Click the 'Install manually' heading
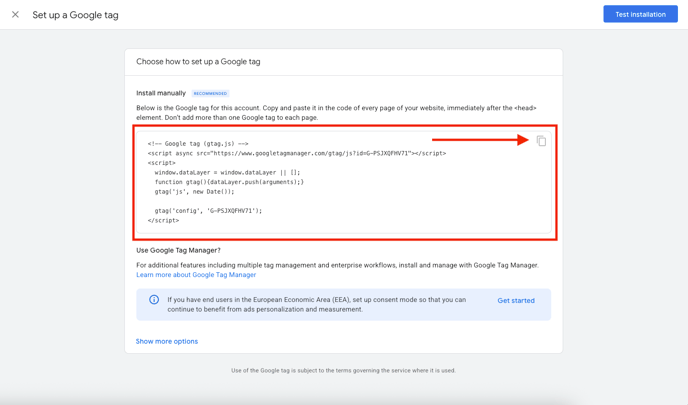 tap(161, 93)
